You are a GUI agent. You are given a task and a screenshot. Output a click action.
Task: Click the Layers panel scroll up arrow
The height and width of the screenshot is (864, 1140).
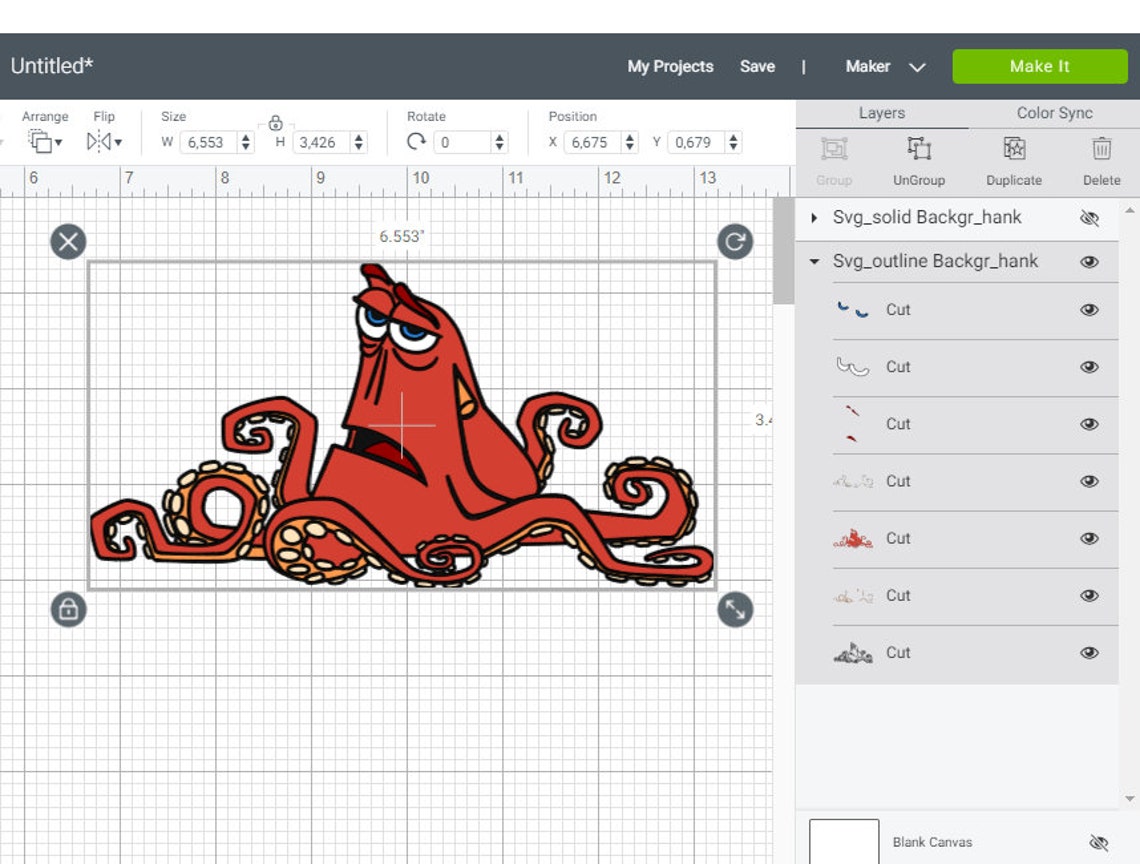[1129, 211]
